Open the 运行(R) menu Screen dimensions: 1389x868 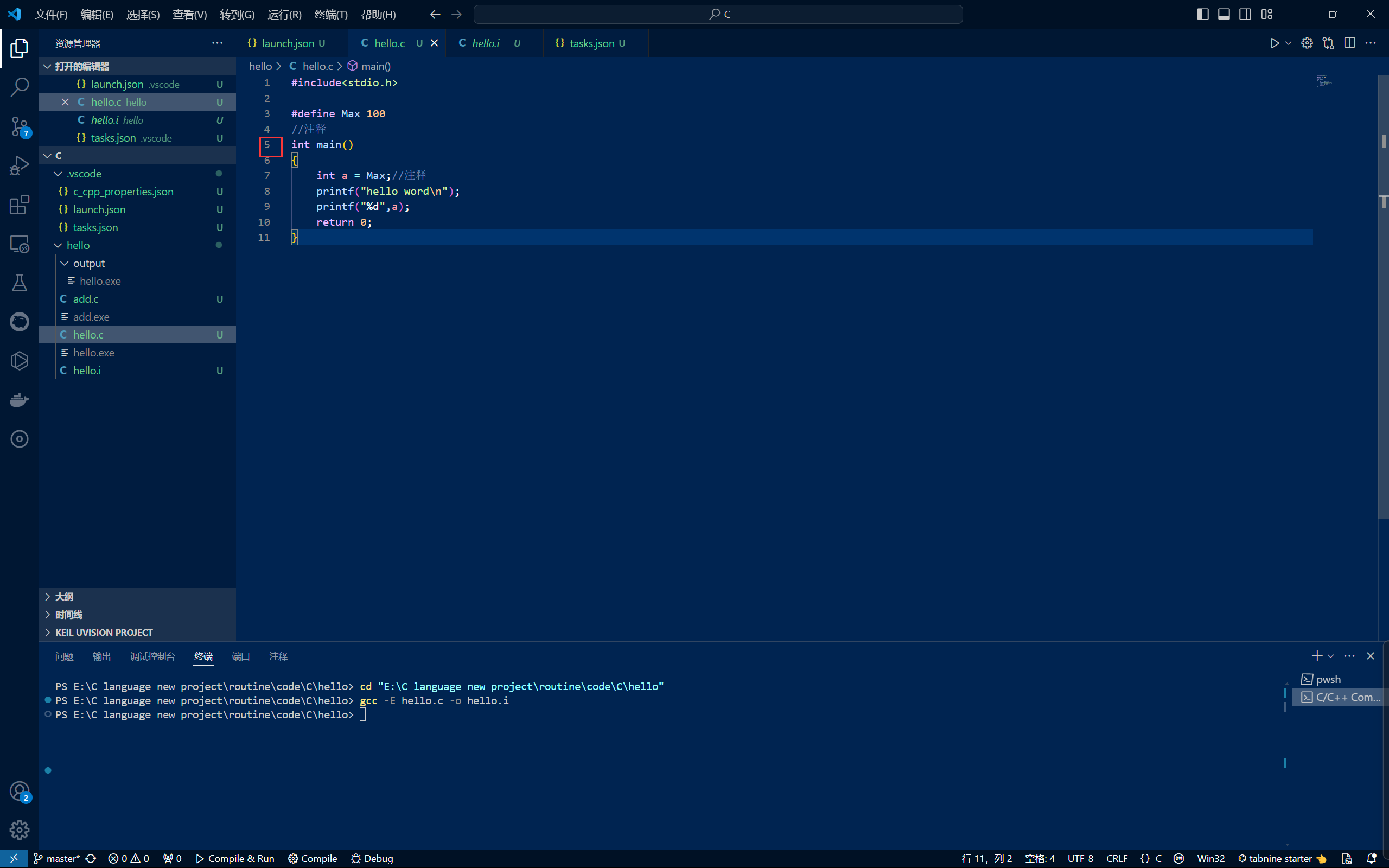284,14
